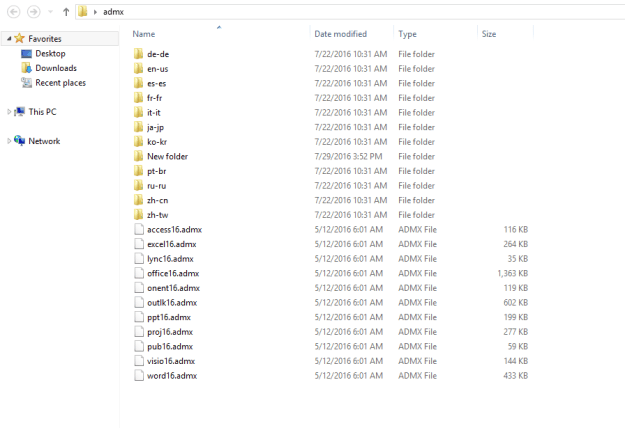625x428 pixels.
Task: Go up one folder level
Action: [x=66, y=12]
